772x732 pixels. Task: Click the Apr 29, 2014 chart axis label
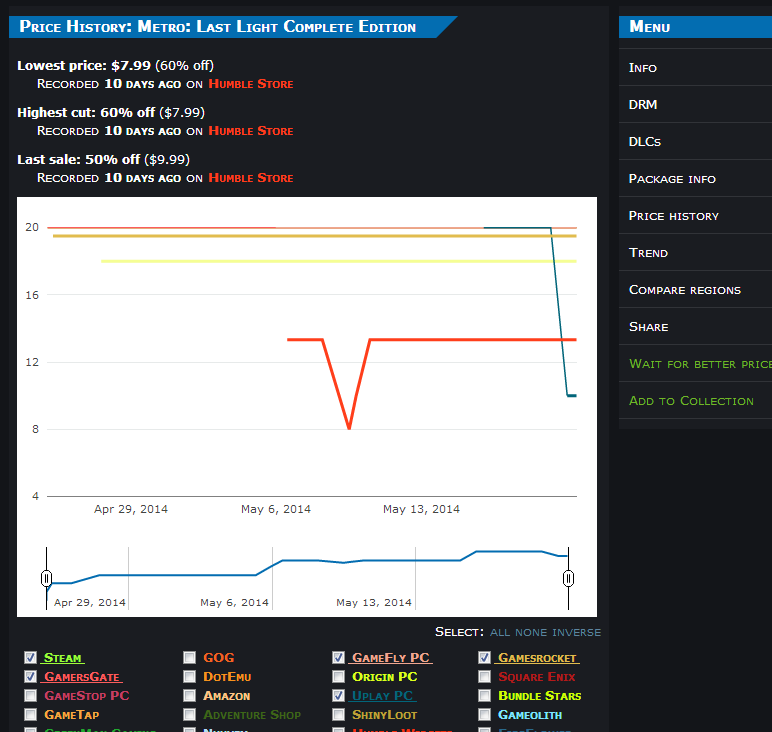131,509
